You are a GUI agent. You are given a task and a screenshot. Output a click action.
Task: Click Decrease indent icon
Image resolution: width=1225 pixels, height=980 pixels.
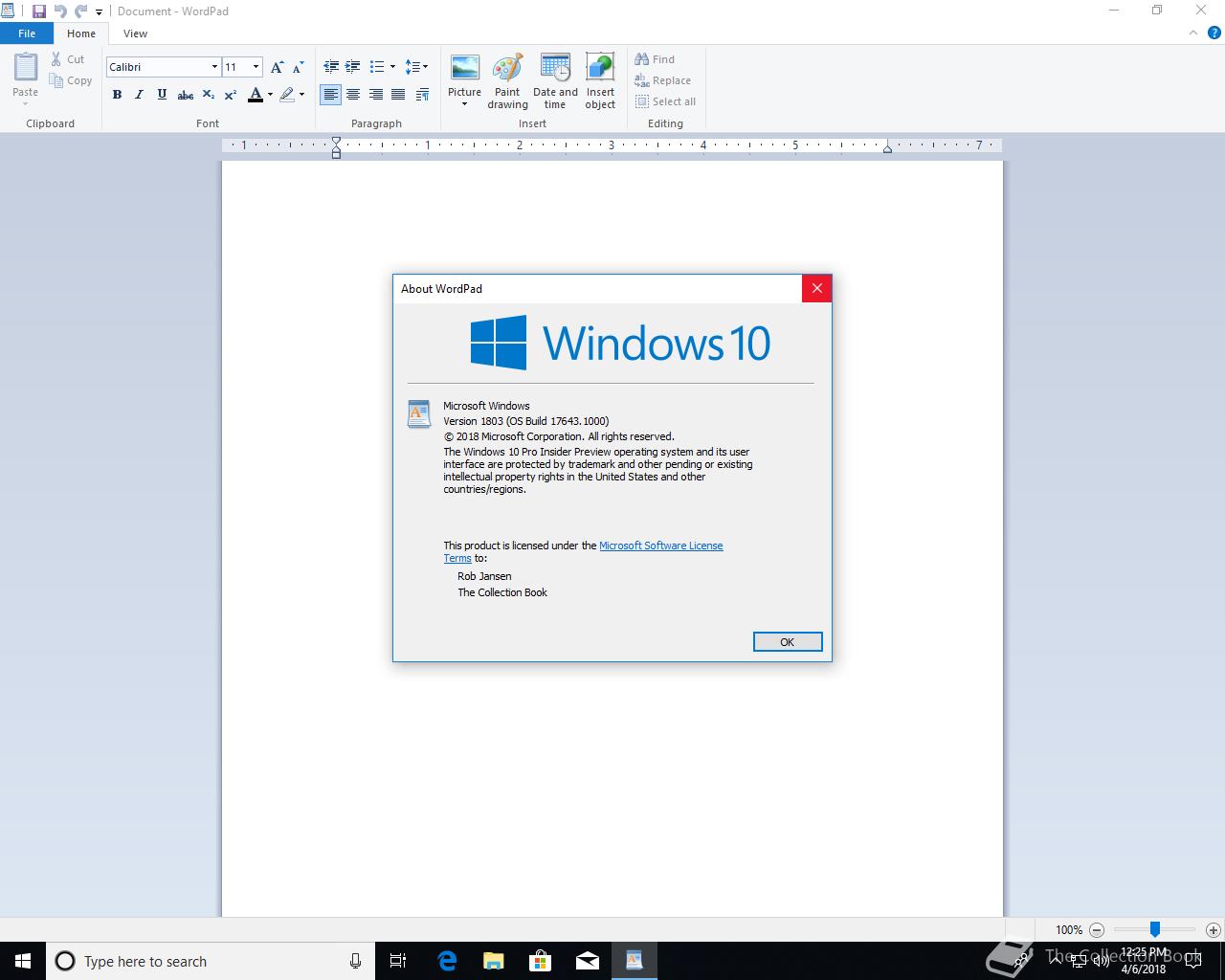click(331, 67)
